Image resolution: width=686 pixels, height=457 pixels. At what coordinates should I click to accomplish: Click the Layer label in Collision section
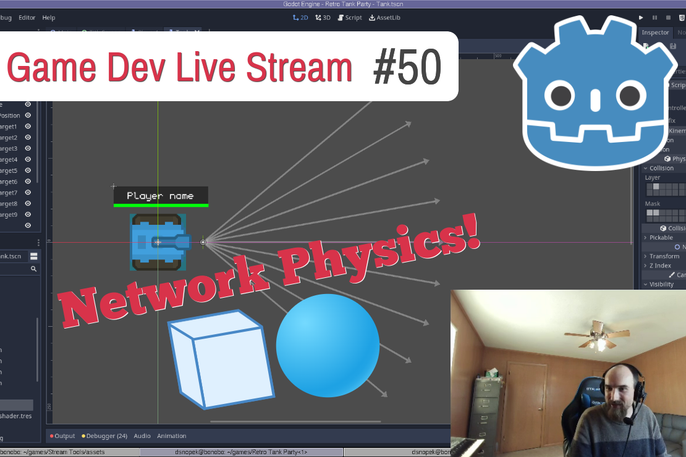(x=652, y=178)
